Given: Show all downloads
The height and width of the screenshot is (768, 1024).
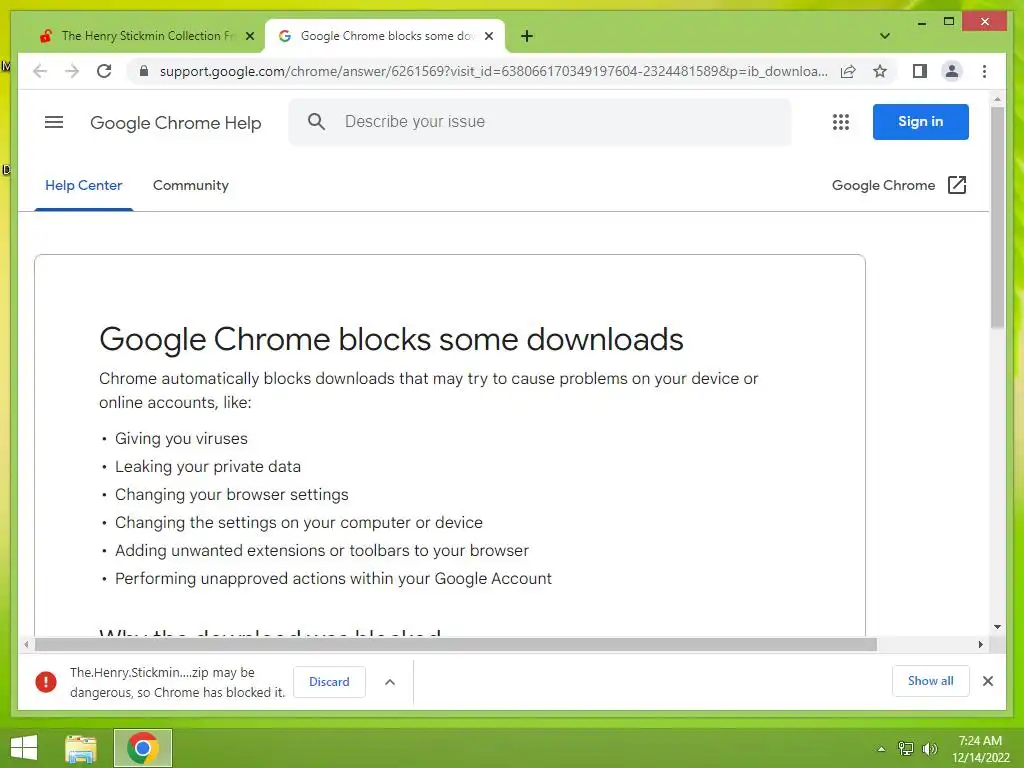Looking at the screenshot, I should click(x=930, y=681).
